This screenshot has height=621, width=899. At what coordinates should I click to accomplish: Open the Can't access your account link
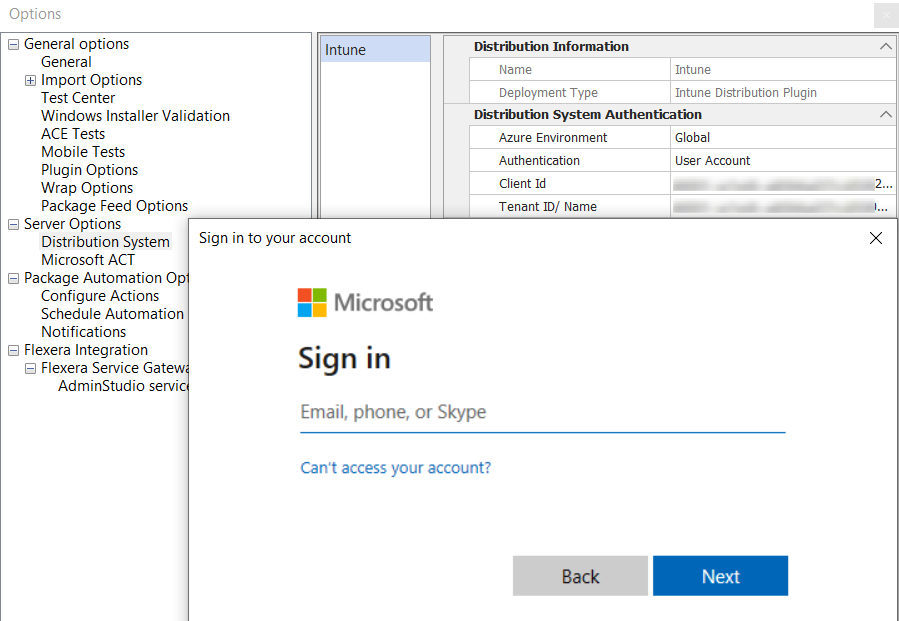point(395,467)
